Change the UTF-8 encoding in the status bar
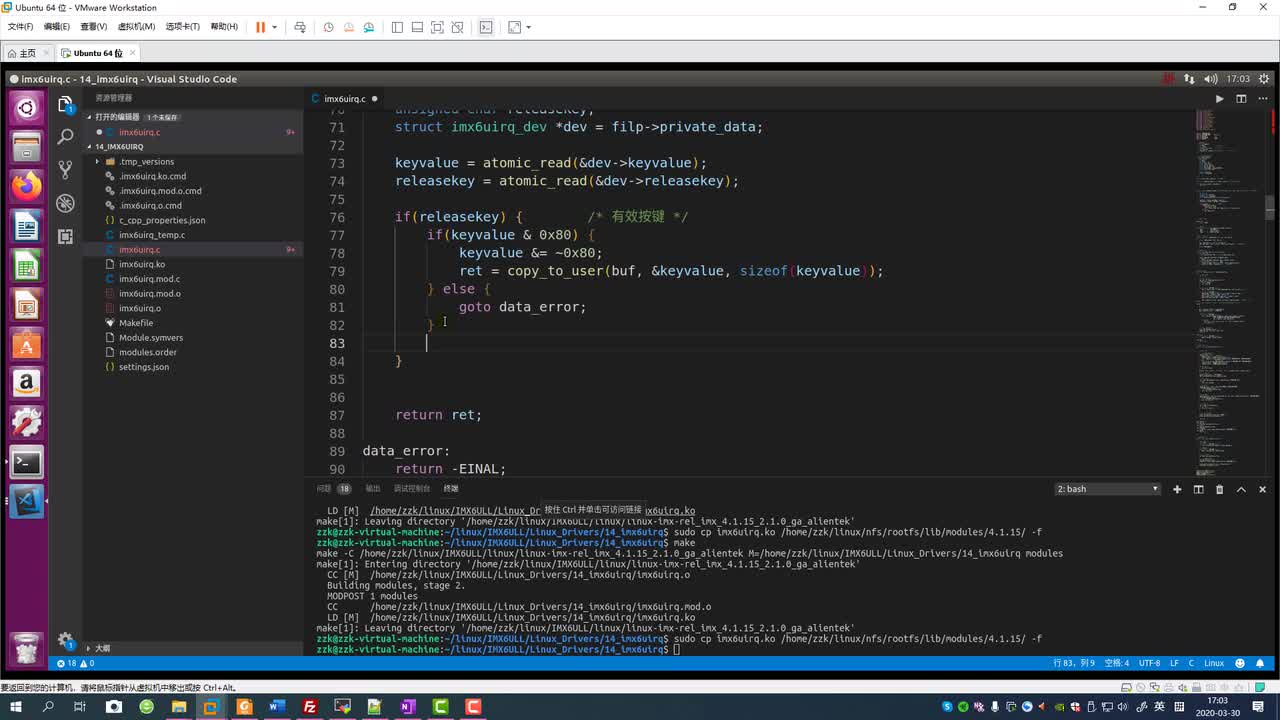The width and height of the screenshot is (1280, 720). click(x=1149, y=663)
